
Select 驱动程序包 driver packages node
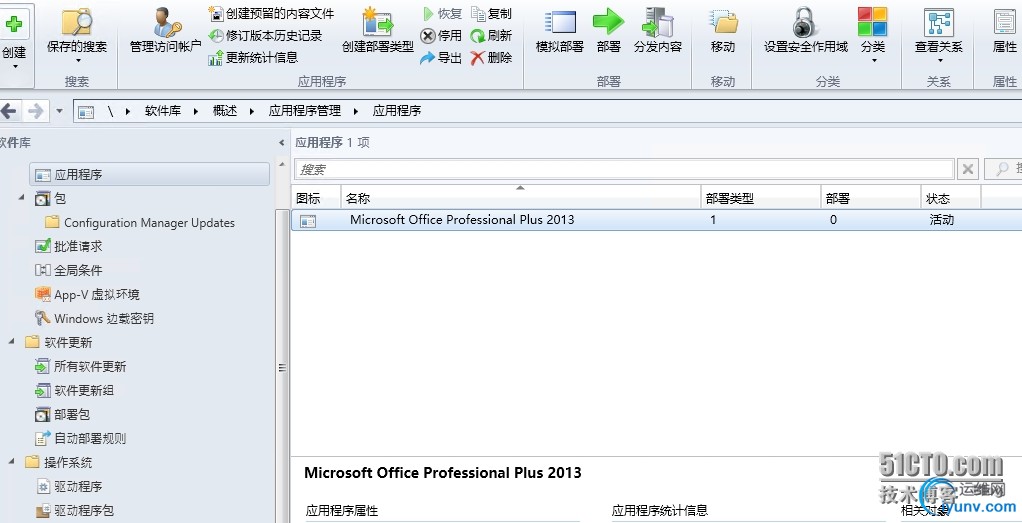coord(75,510)
